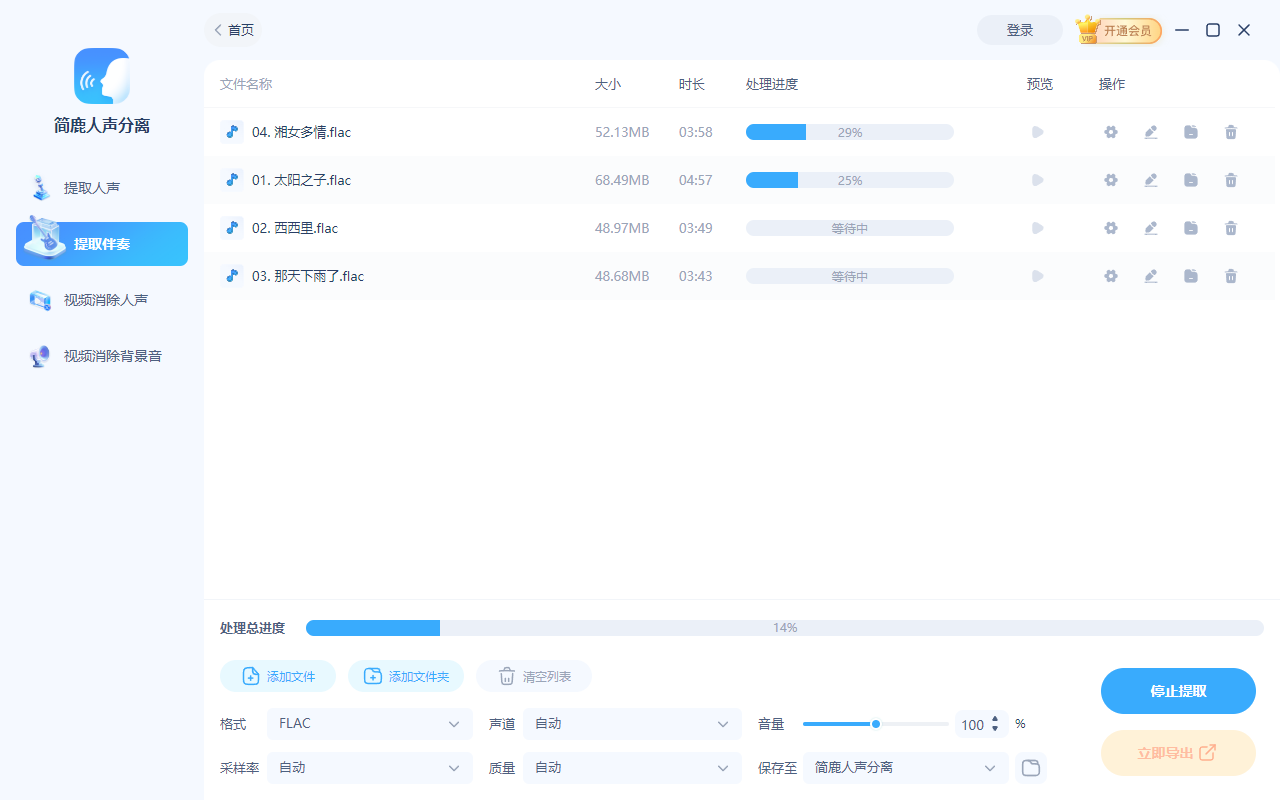This screenshot has height=800, width=1280.
Task: Open the 格式 format dropdown
Action: click(369, 723)
